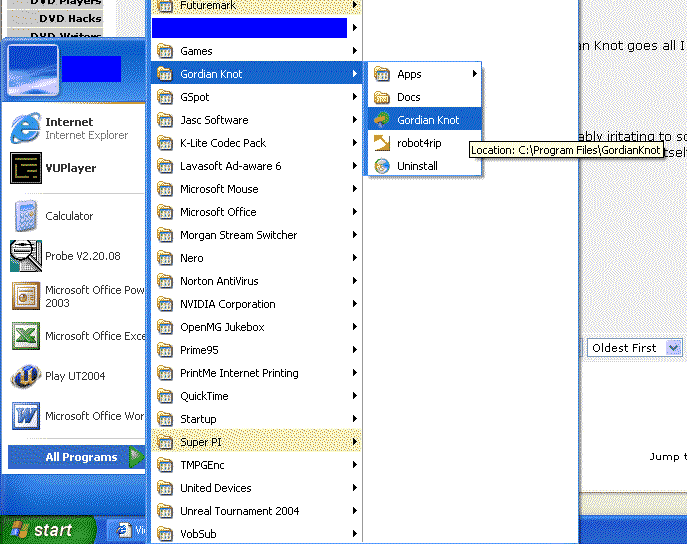Click the Excel icon
Image resolution: width=687 pixels, height=544 pixels.
(26, 336)
